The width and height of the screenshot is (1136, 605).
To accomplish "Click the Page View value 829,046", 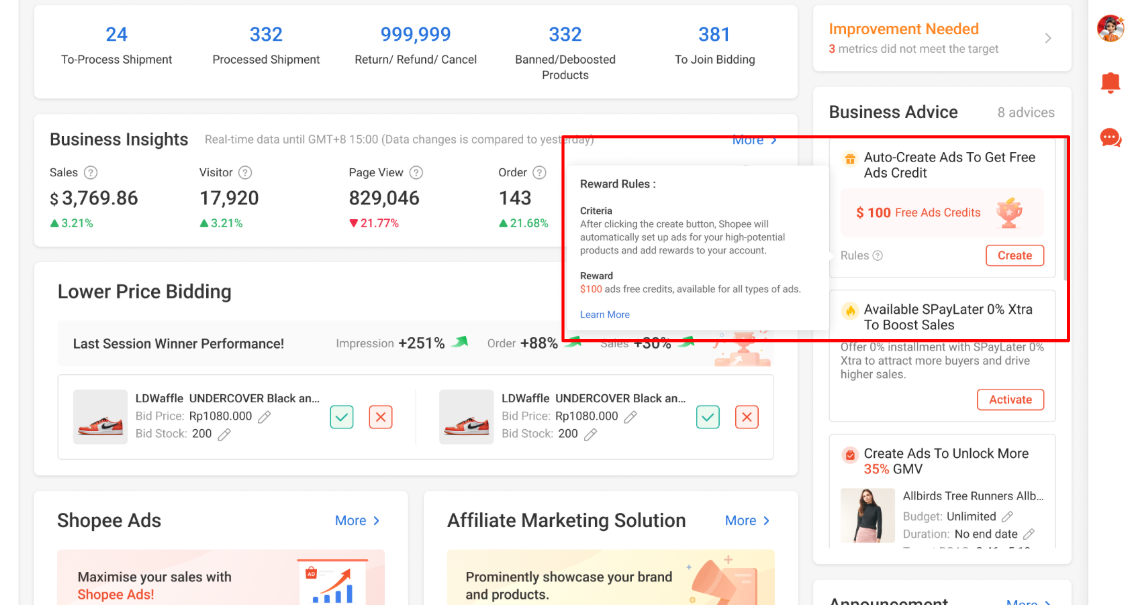I will (x=384, y=199).
